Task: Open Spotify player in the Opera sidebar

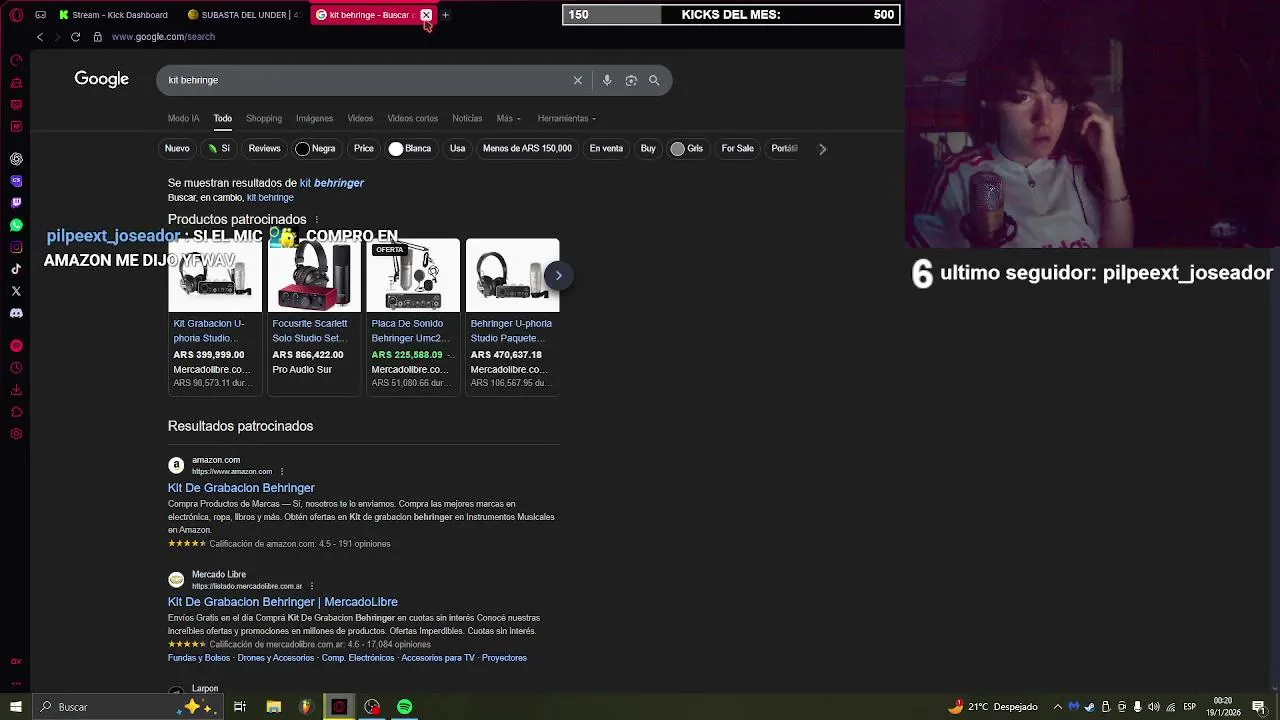Action: click(x=16, y=346)
